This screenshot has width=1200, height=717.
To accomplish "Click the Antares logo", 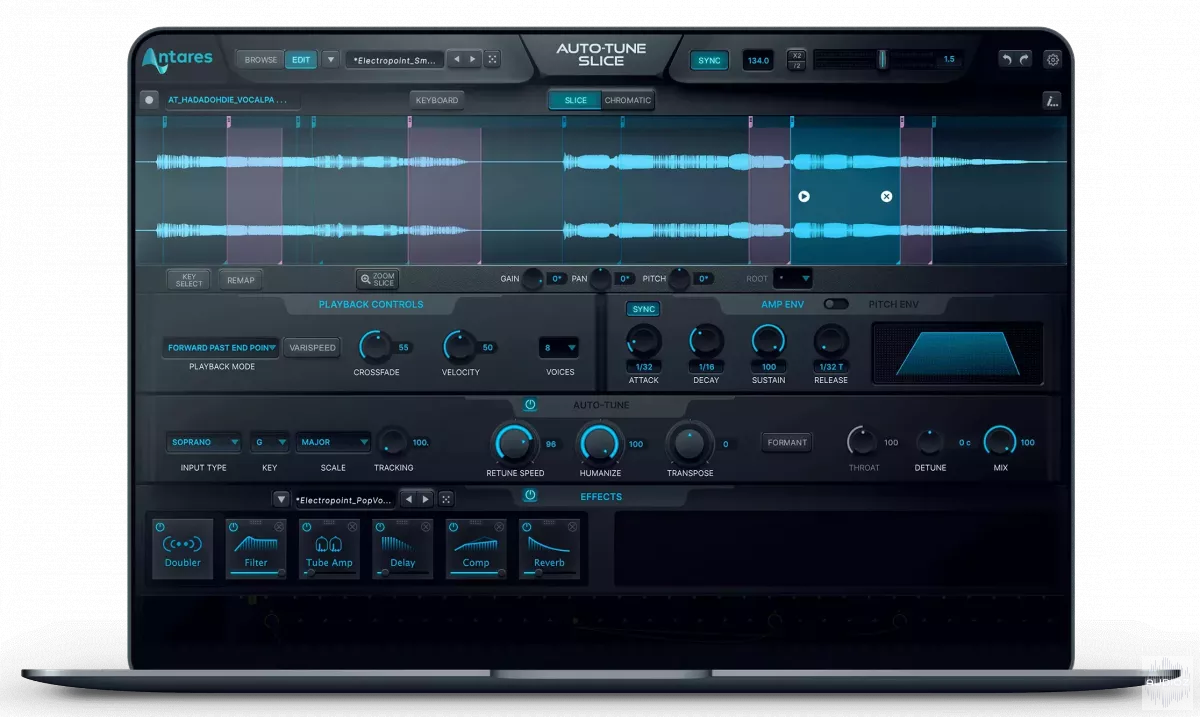I will click(x=177, y=59).
